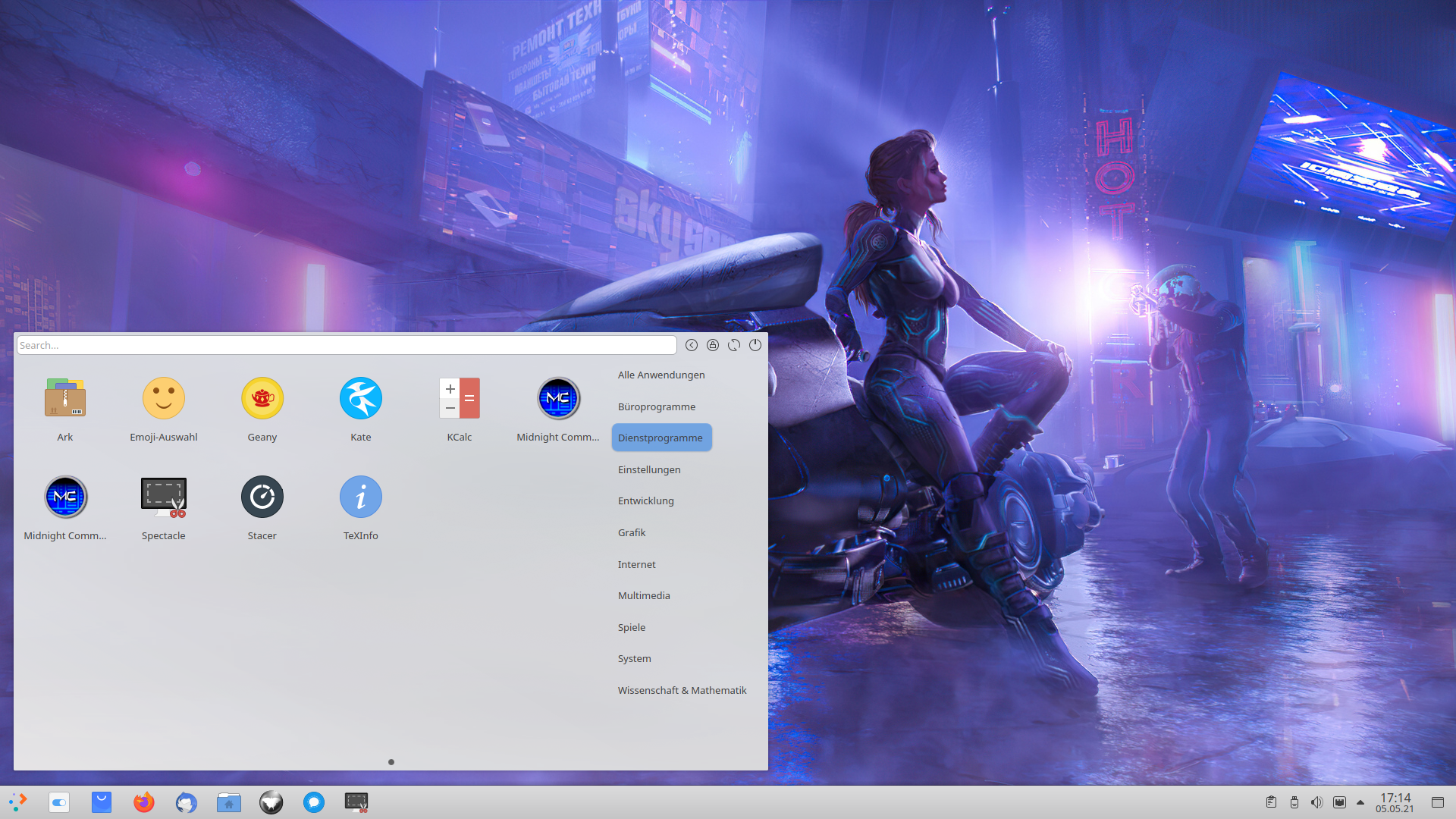The image size is (1456, 819).
Task: Open Kate text editor
Action: coord(361,409)
